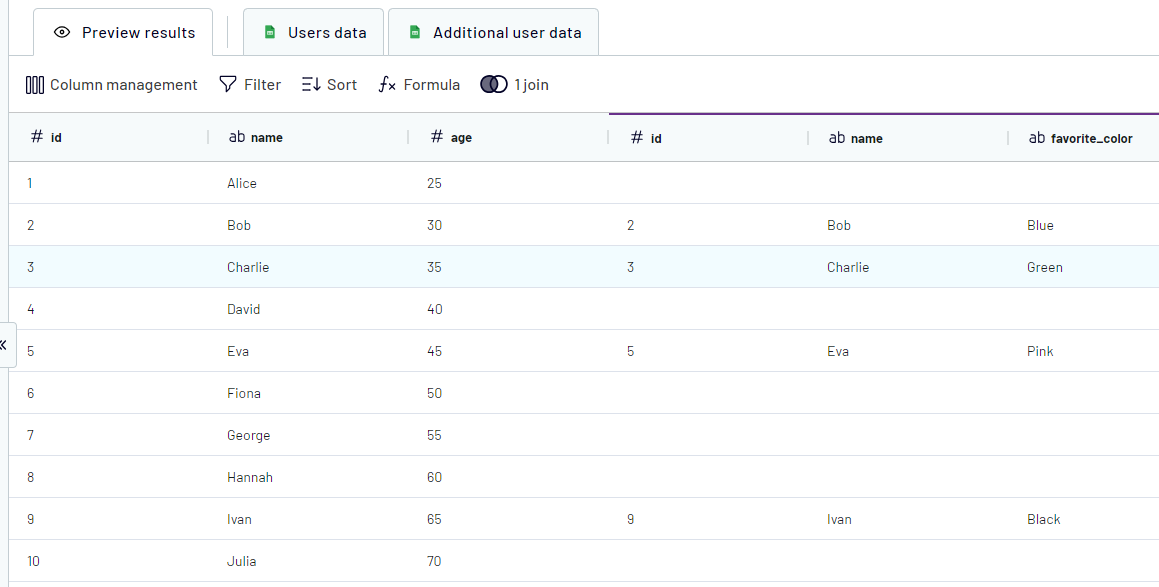Image resolution: width=1159 pixels, height=587 pixels.
Task: Click the Google Sheets icon on Users data
Action: coord(269,33)
